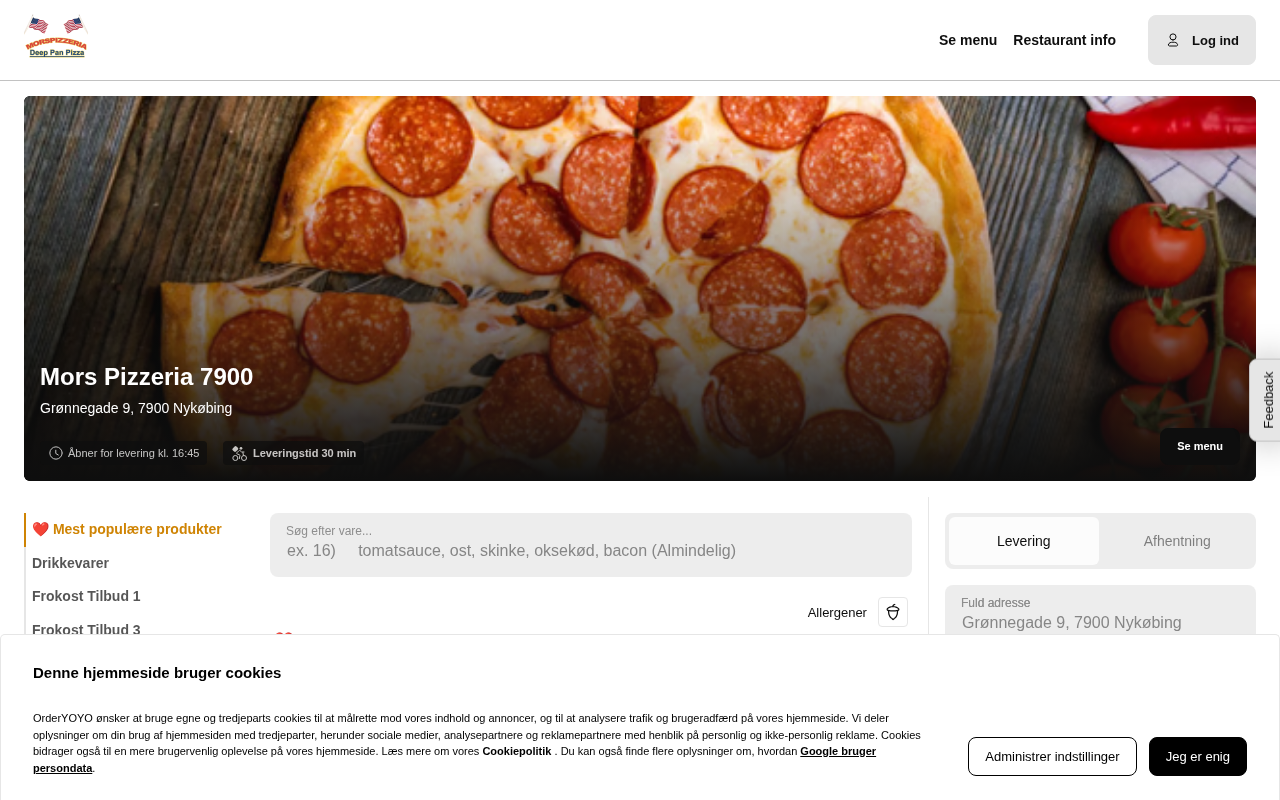Select the Levering tab
This screenshot has width=1280, height=800.
1024,541
